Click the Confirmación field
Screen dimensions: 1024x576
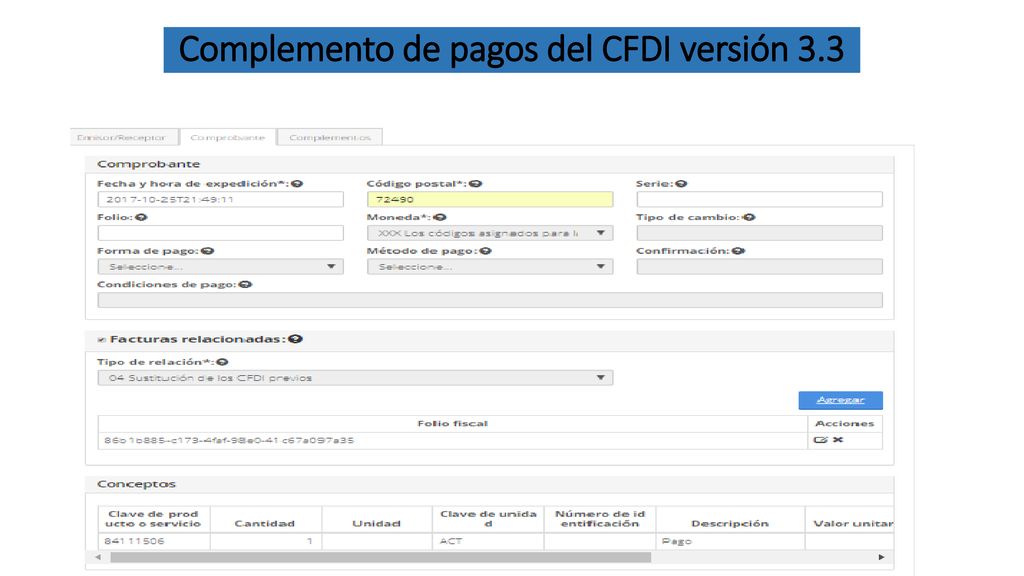[760, 266]
